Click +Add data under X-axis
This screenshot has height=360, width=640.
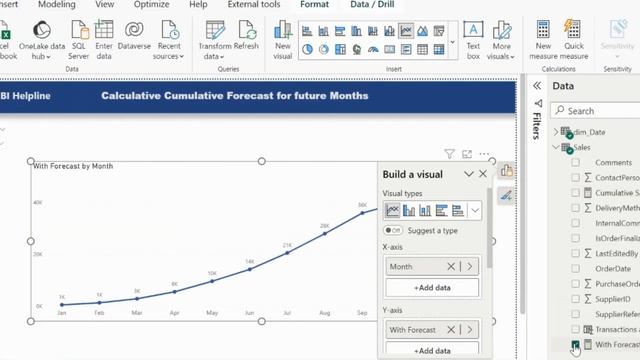tap(432, 288)
